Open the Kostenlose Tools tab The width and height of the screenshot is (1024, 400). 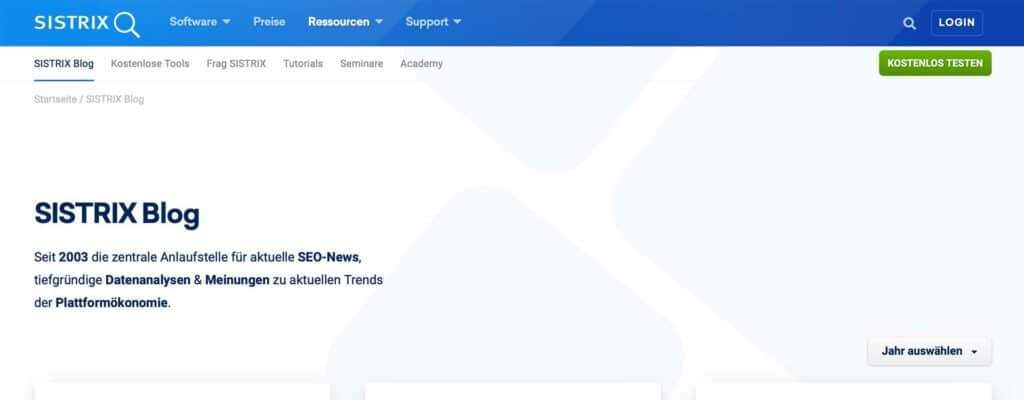pos(150,63)
